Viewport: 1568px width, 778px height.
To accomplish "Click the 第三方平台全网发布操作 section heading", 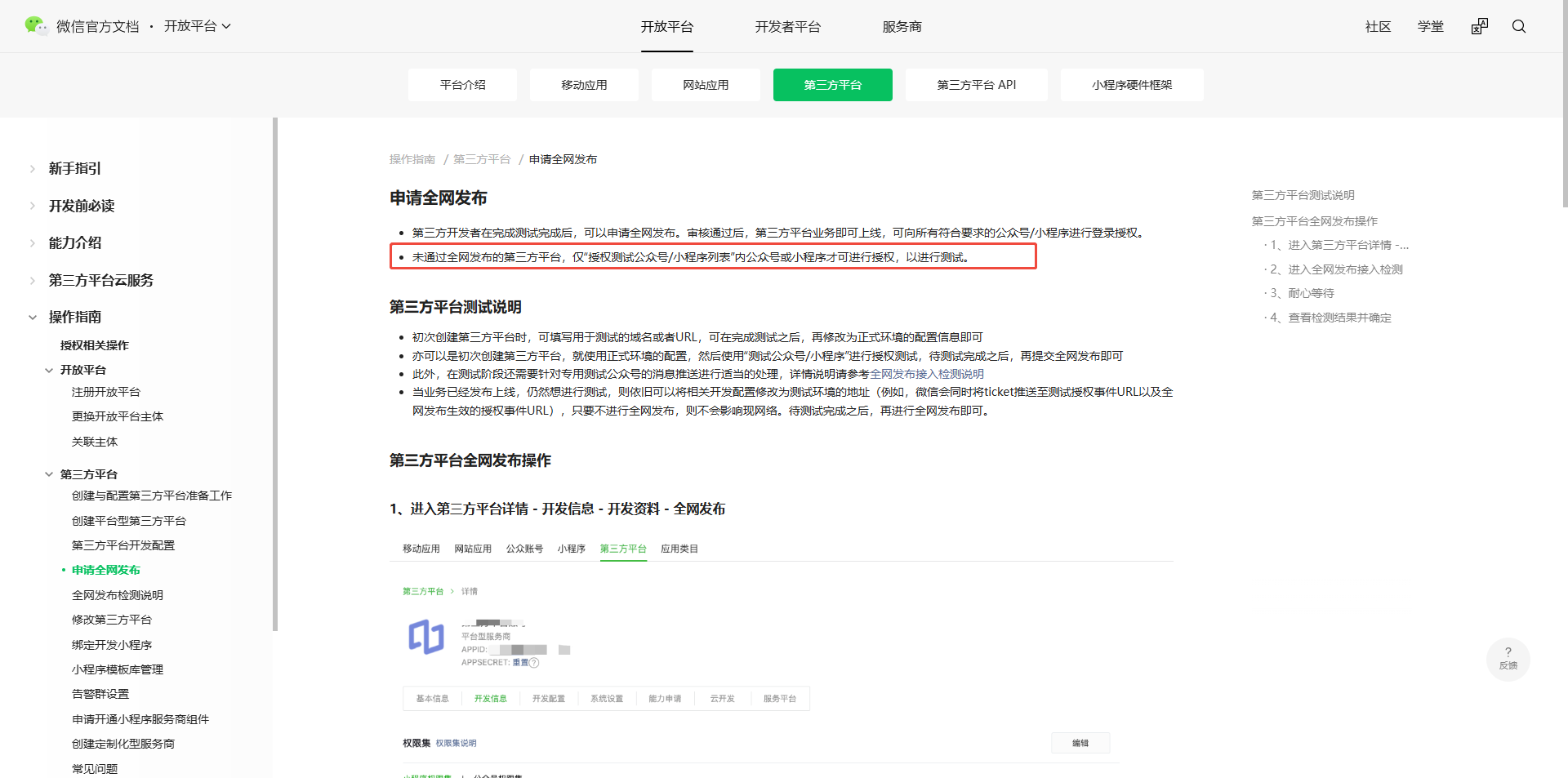I will 470,460.
